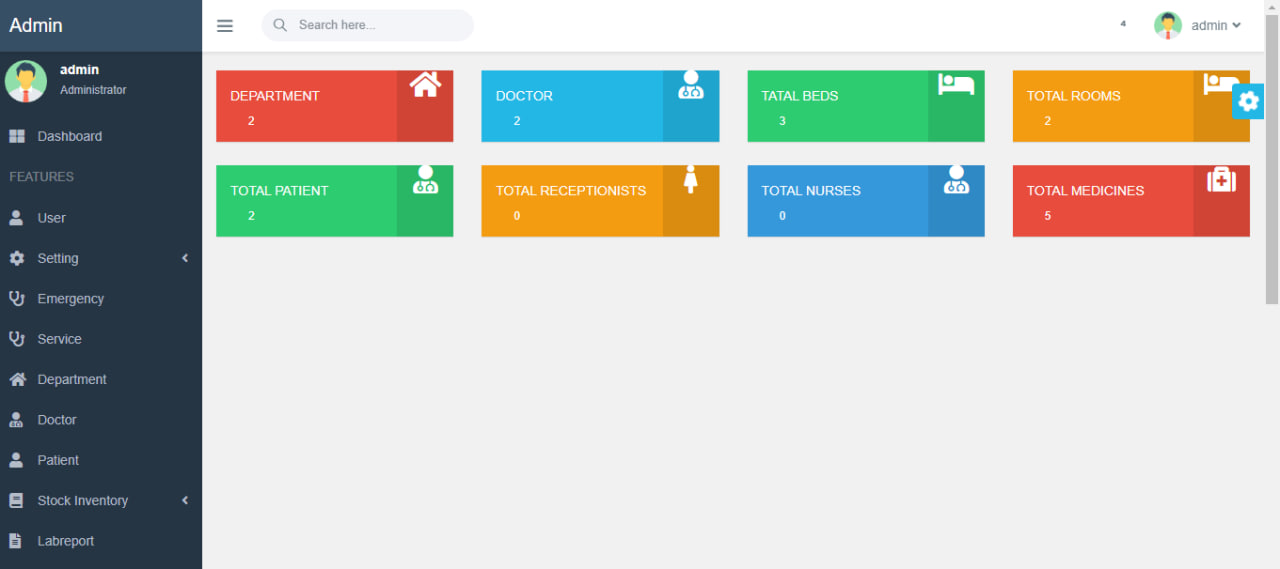Open the Labreport sidebar item
The height and width of the screenshot is (569, 1280).
coord(65,541)
